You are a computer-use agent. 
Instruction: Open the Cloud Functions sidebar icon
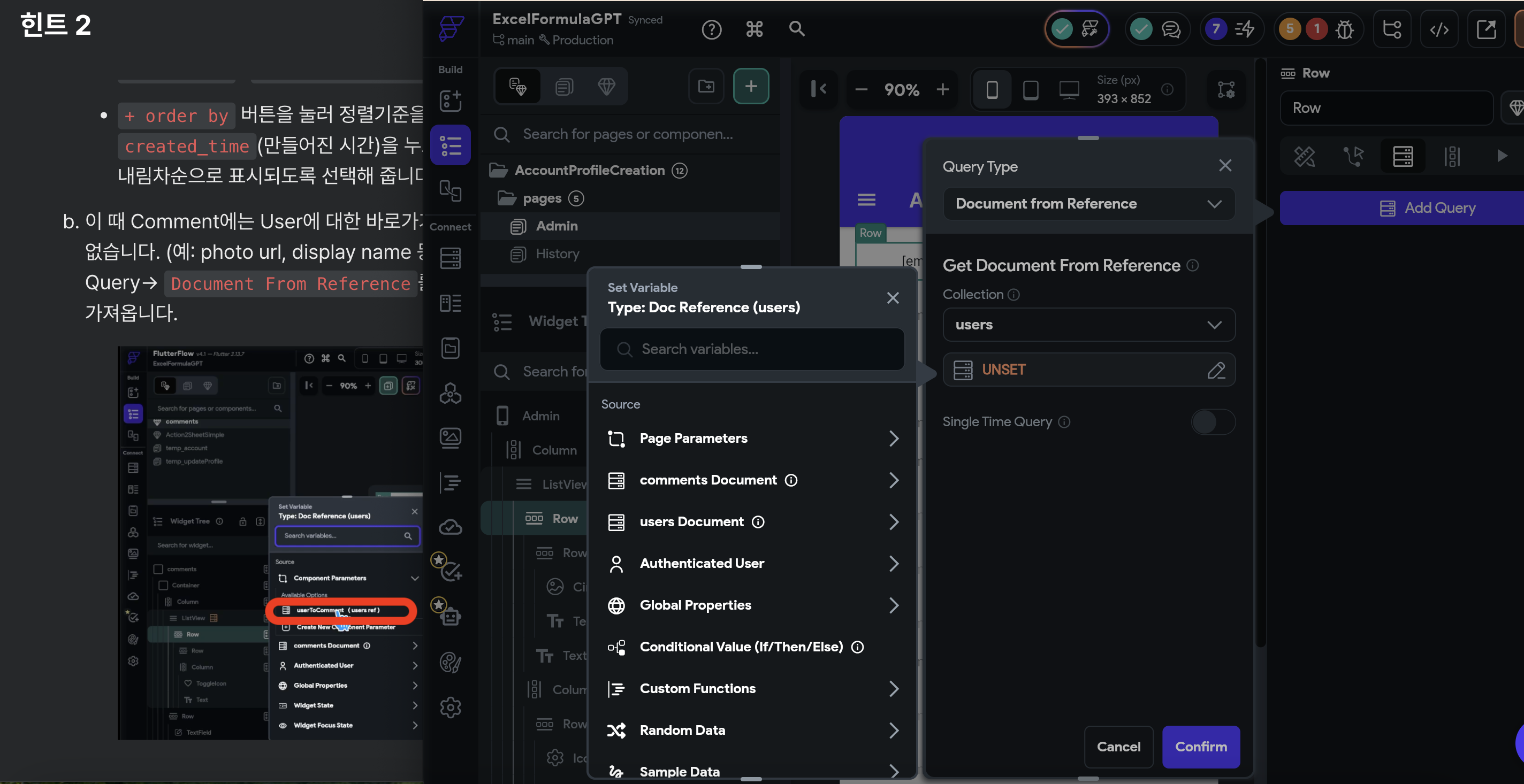450,527
